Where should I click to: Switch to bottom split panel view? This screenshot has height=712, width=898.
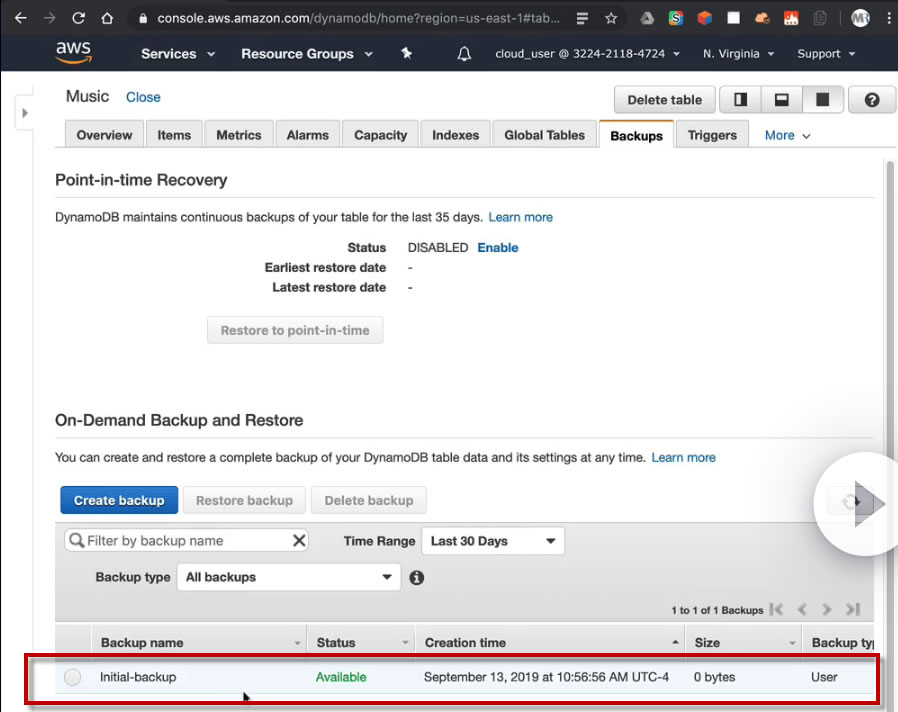coord(782,100)
